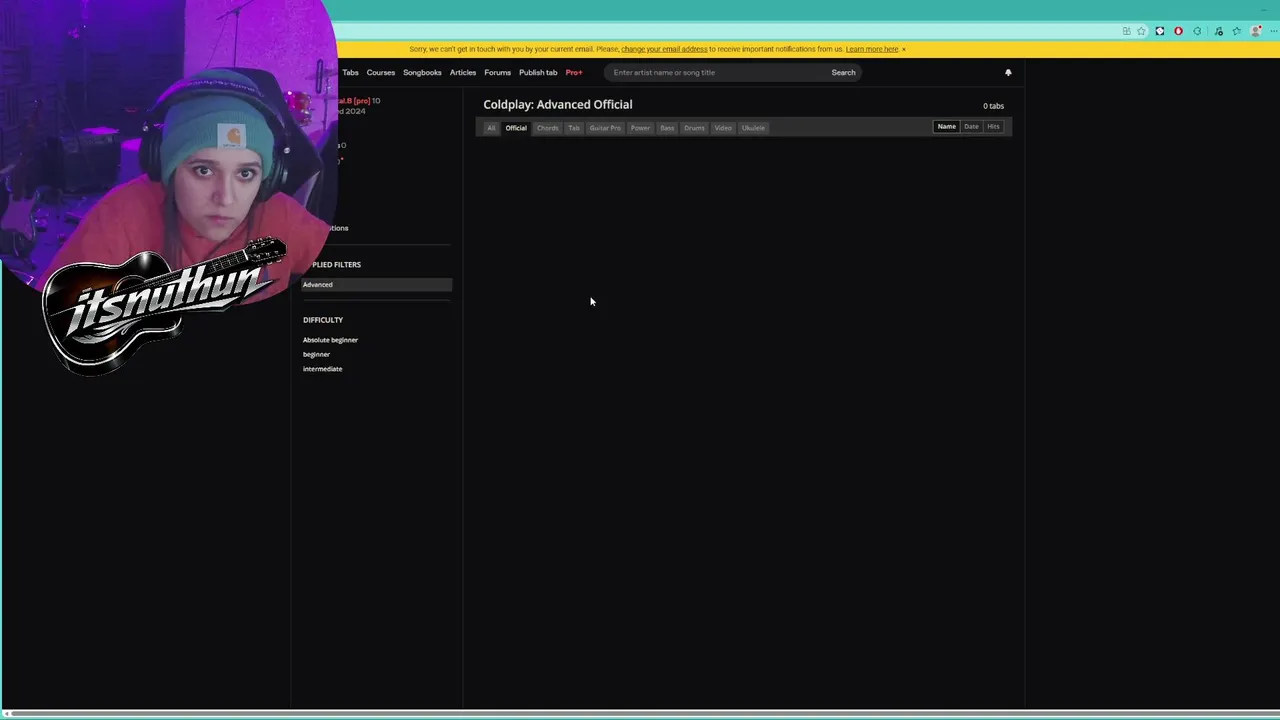Remove the applied Advanced filter
This screenshot has height=720, width=1280.
tap(377, 285)
